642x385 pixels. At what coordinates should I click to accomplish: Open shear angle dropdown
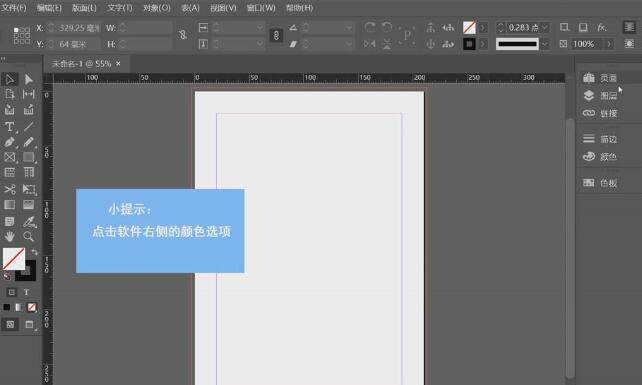[349, 44]
